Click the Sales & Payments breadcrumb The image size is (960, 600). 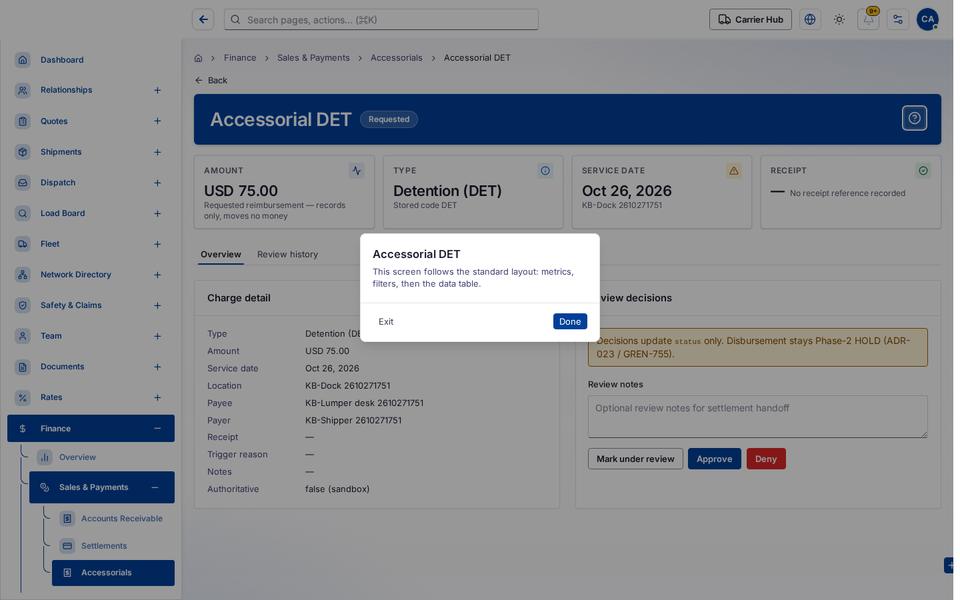[313, 58]
